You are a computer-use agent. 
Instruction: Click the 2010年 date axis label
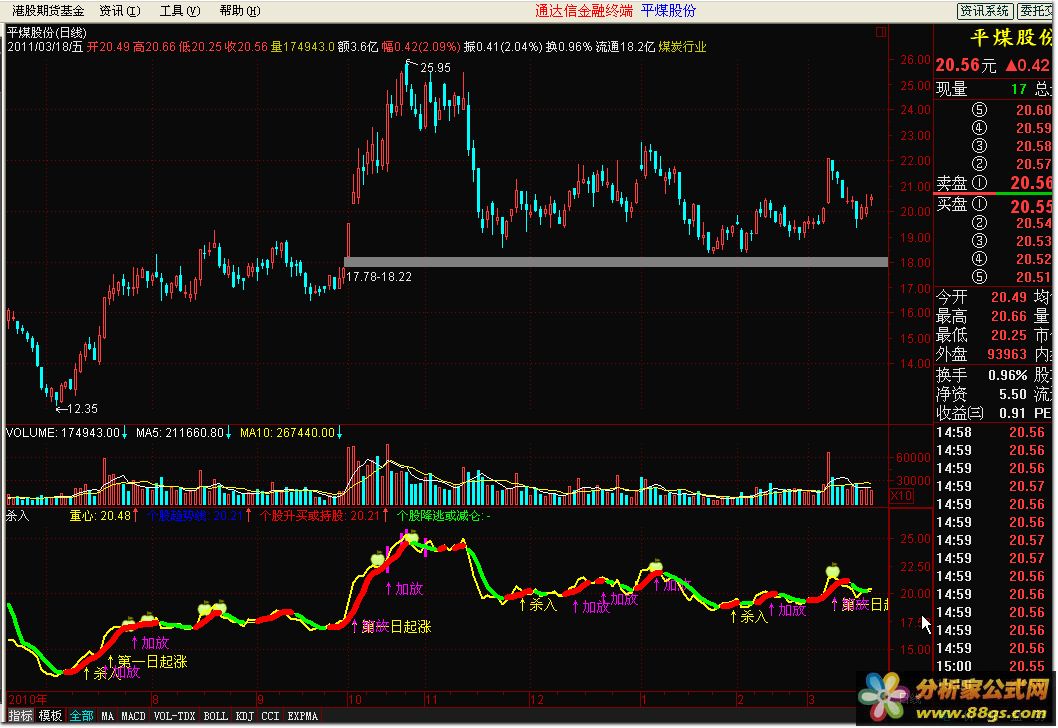pyautogui.click(x=28, y=700)
